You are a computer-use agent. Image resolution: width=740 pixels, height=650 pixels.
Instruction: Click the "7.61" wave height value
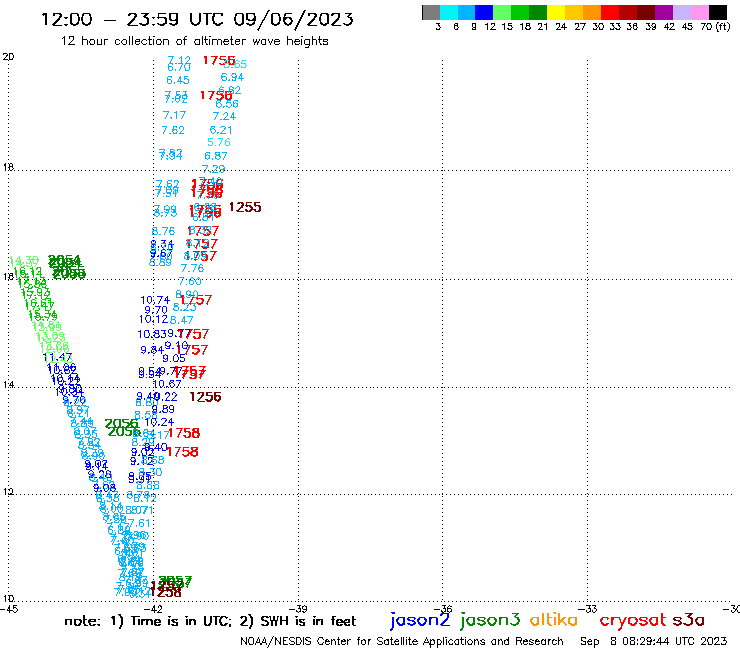pyautogui.click(x=139, y=523)
